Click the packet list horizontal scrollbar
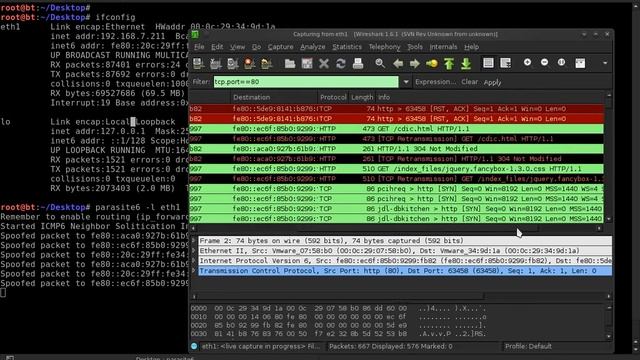This screenshot has height=360, width=640. coord(397,229)
